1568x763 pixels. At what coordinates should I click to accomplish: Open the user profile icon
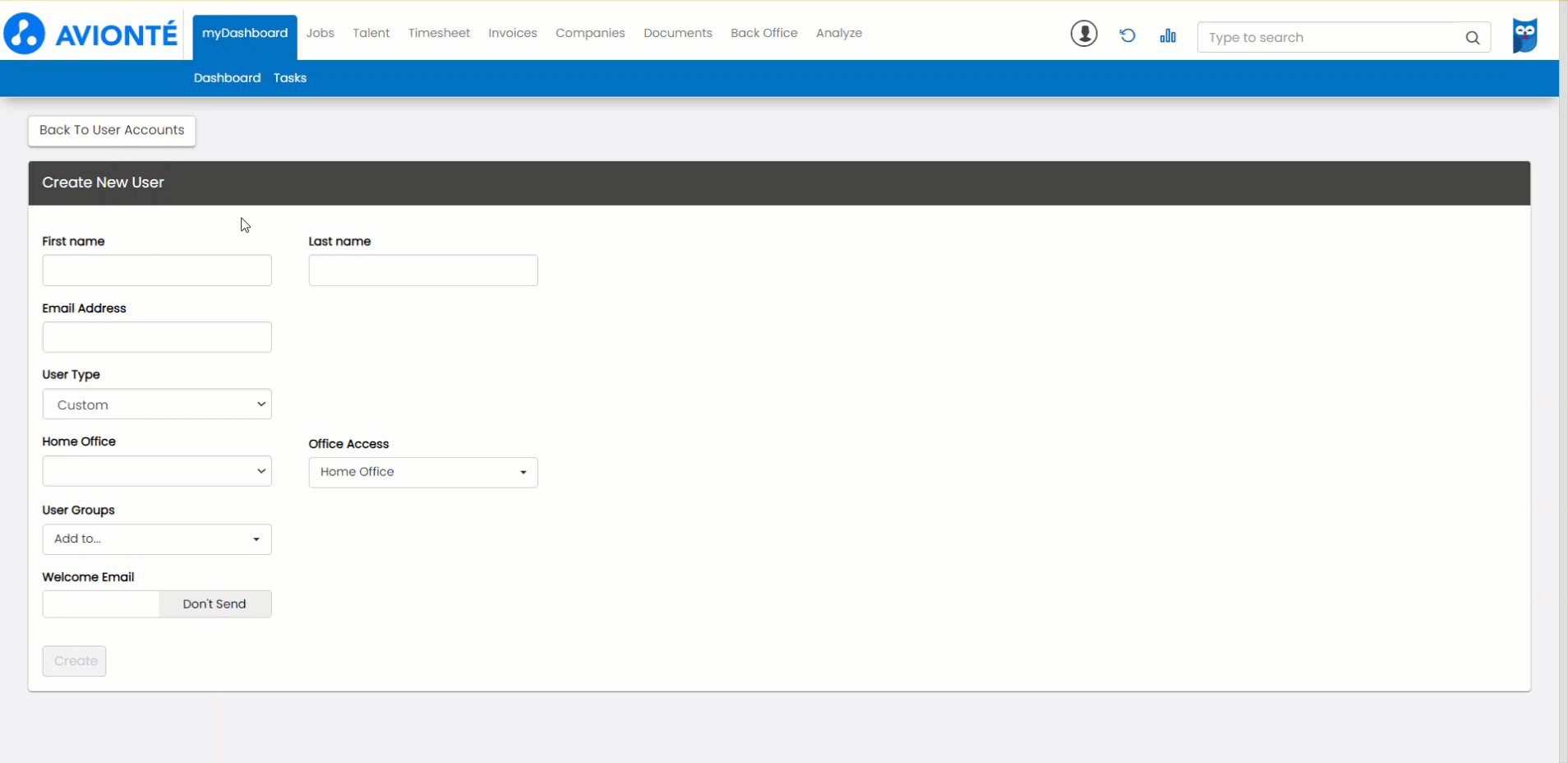[x=1084, y=35]
